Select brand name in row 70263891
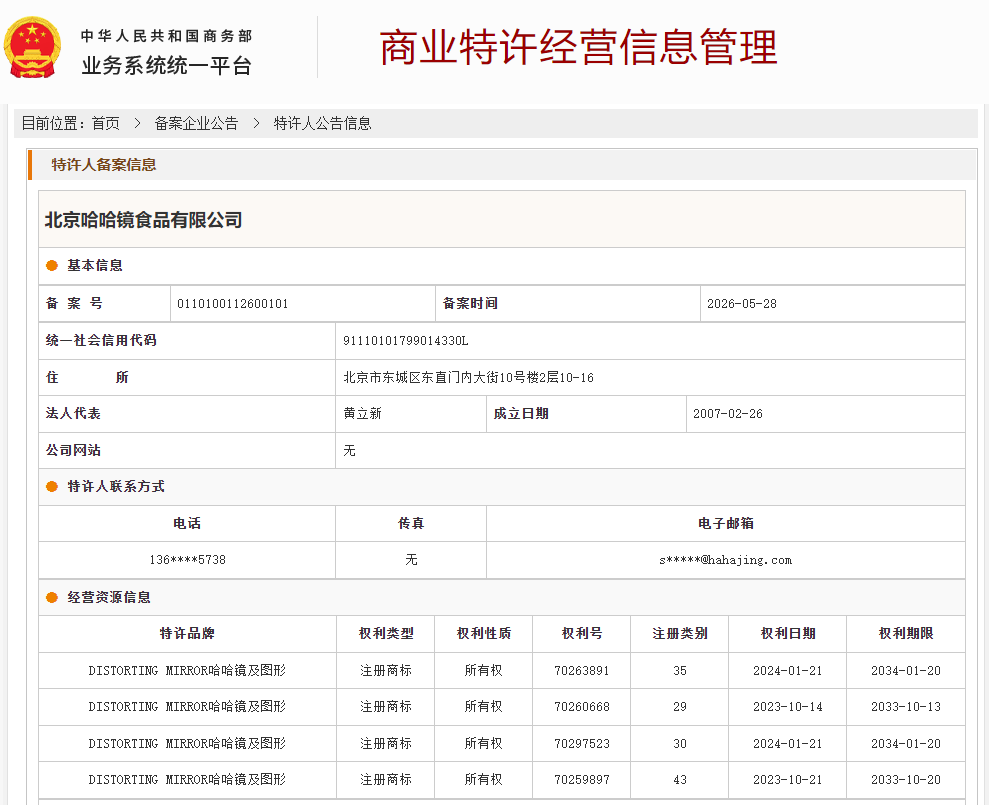The width and height of the screenshot is (989, 805). coord(187,671)
